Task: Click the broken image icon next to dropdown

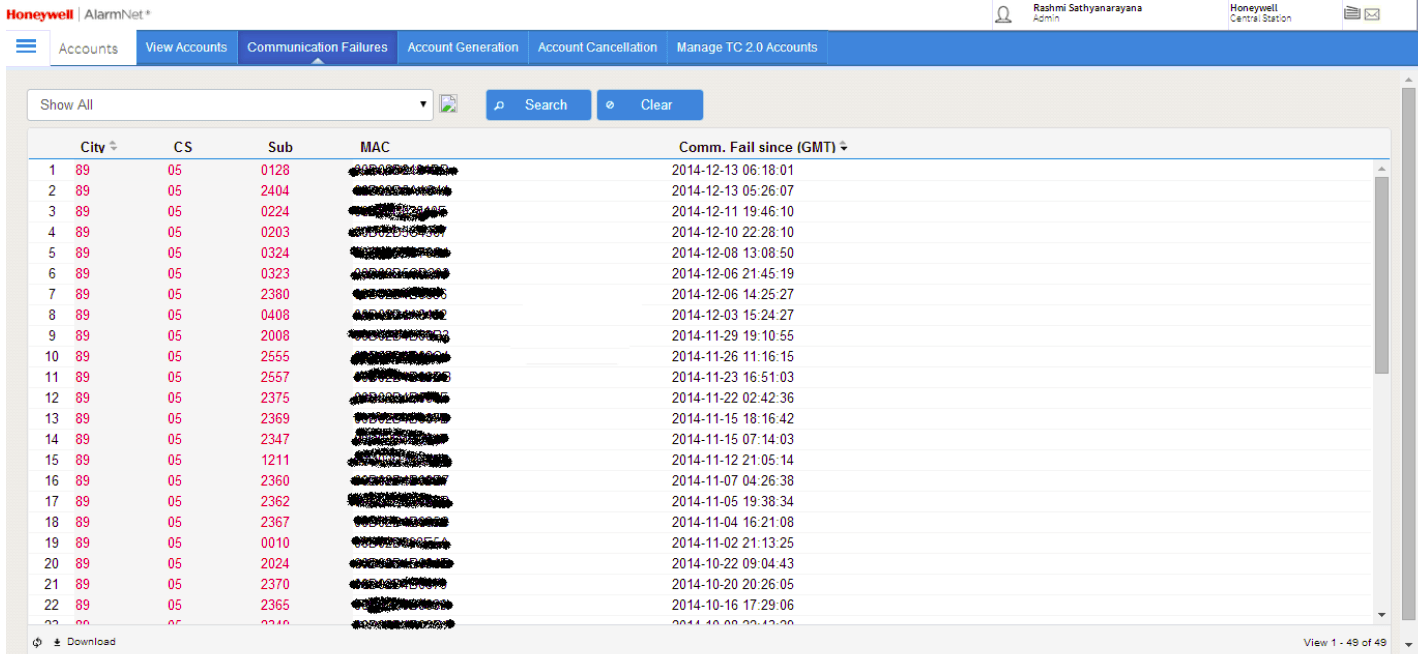Action: click(x=449, y=104)
